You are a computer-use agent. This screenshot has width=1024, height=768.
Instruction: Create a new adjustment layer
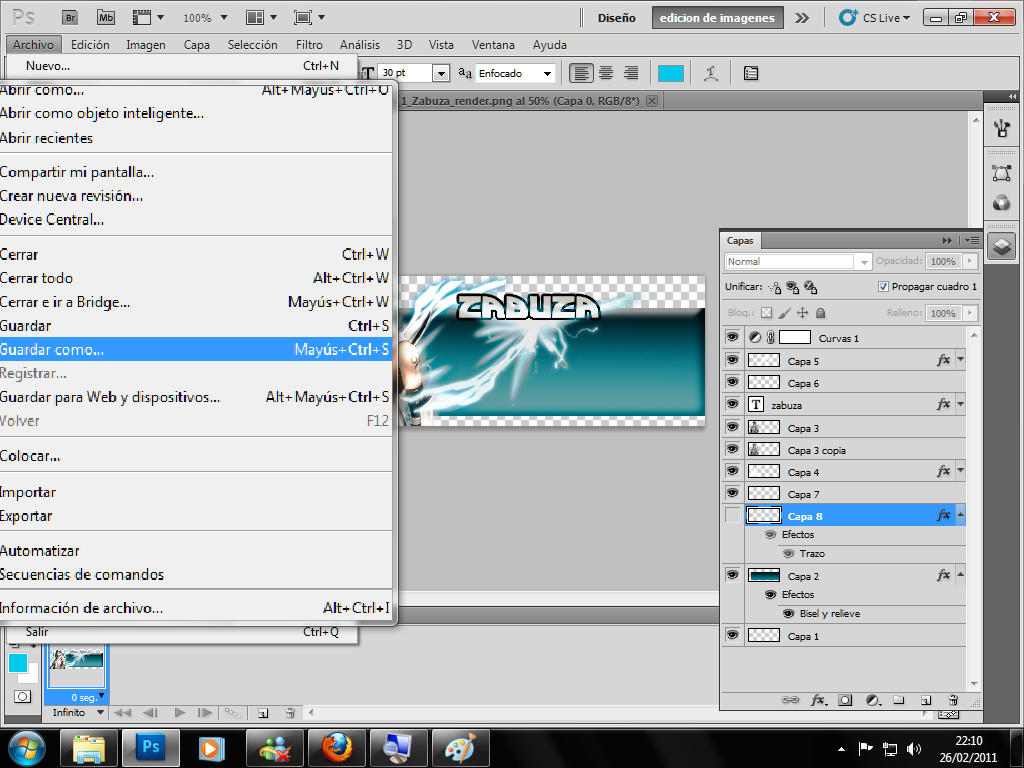[873, 700]
